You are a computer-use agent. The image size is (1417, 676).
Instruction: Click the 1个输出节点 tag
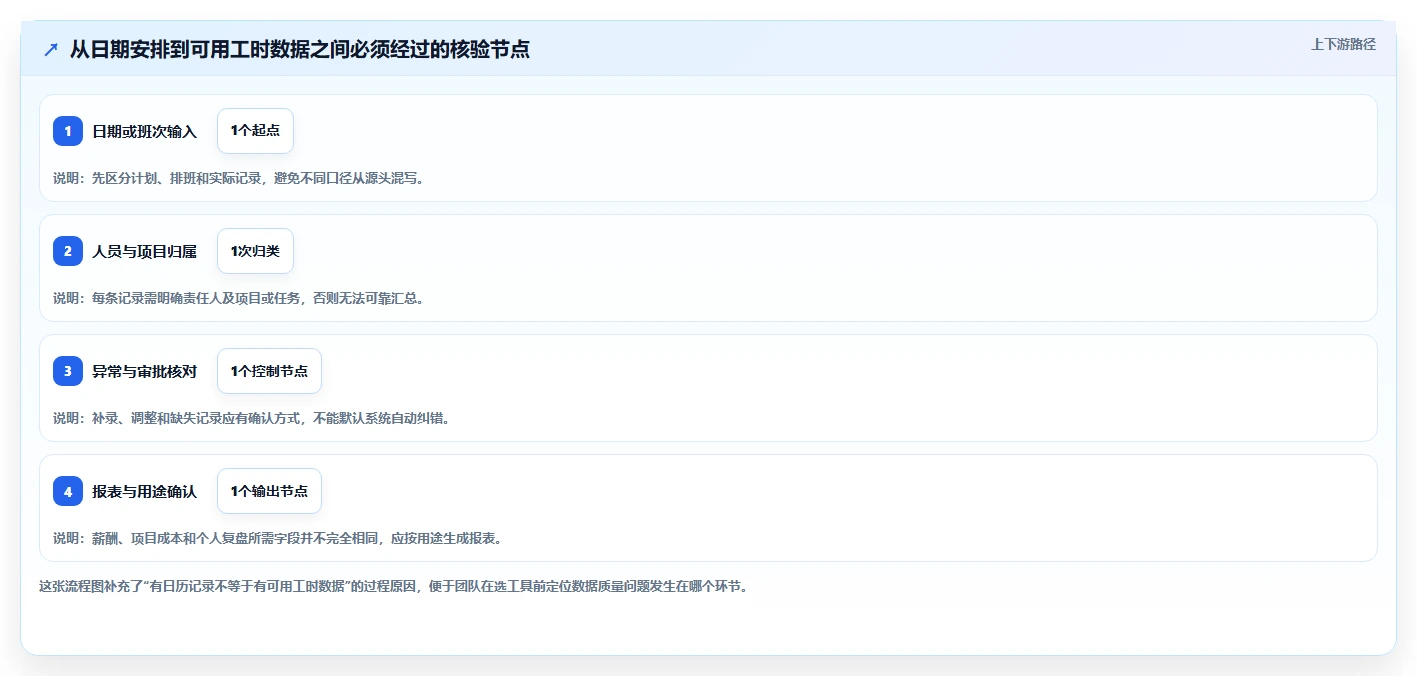pyautogui.click(x=269, y=491)
